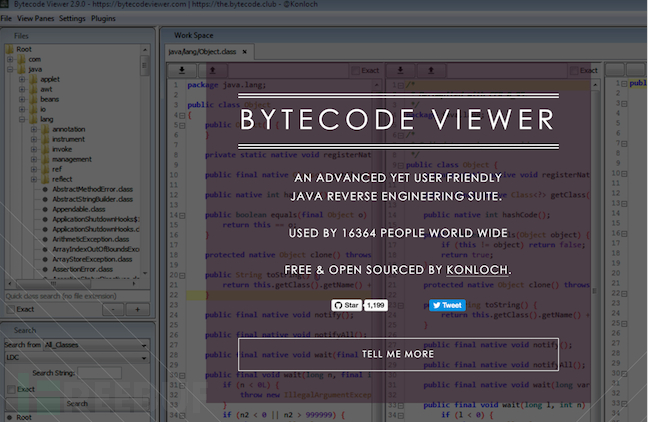Close the java/lang/Object.class tab
The height and width of the screenshot is (422, 648).
pos(244,51)
